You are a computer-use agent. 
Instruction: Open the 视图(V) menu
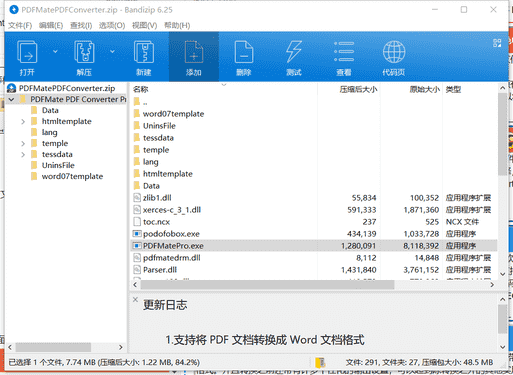coord(144,25)
